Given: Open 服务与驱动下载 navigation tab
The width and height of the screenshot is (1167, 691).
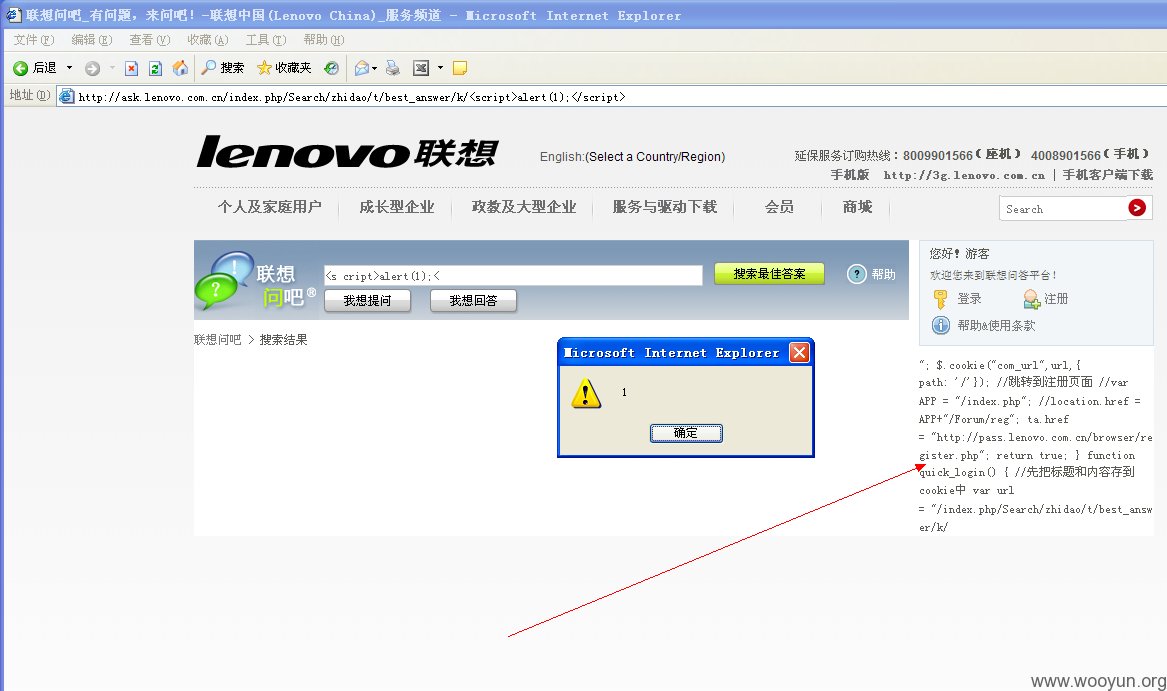Looking at the screenshot, I should point(665,207).
